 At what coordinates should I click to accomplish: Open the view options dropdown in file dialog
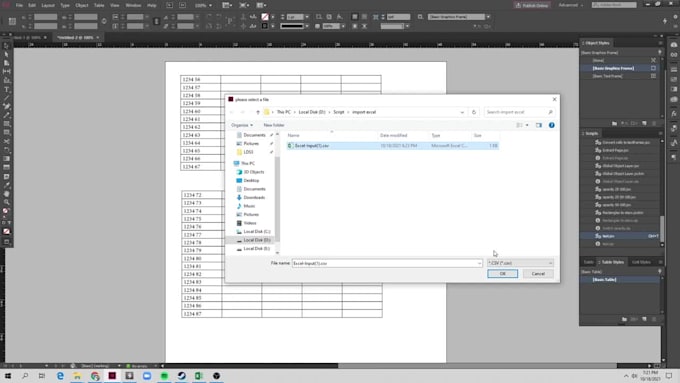point(527,125)
